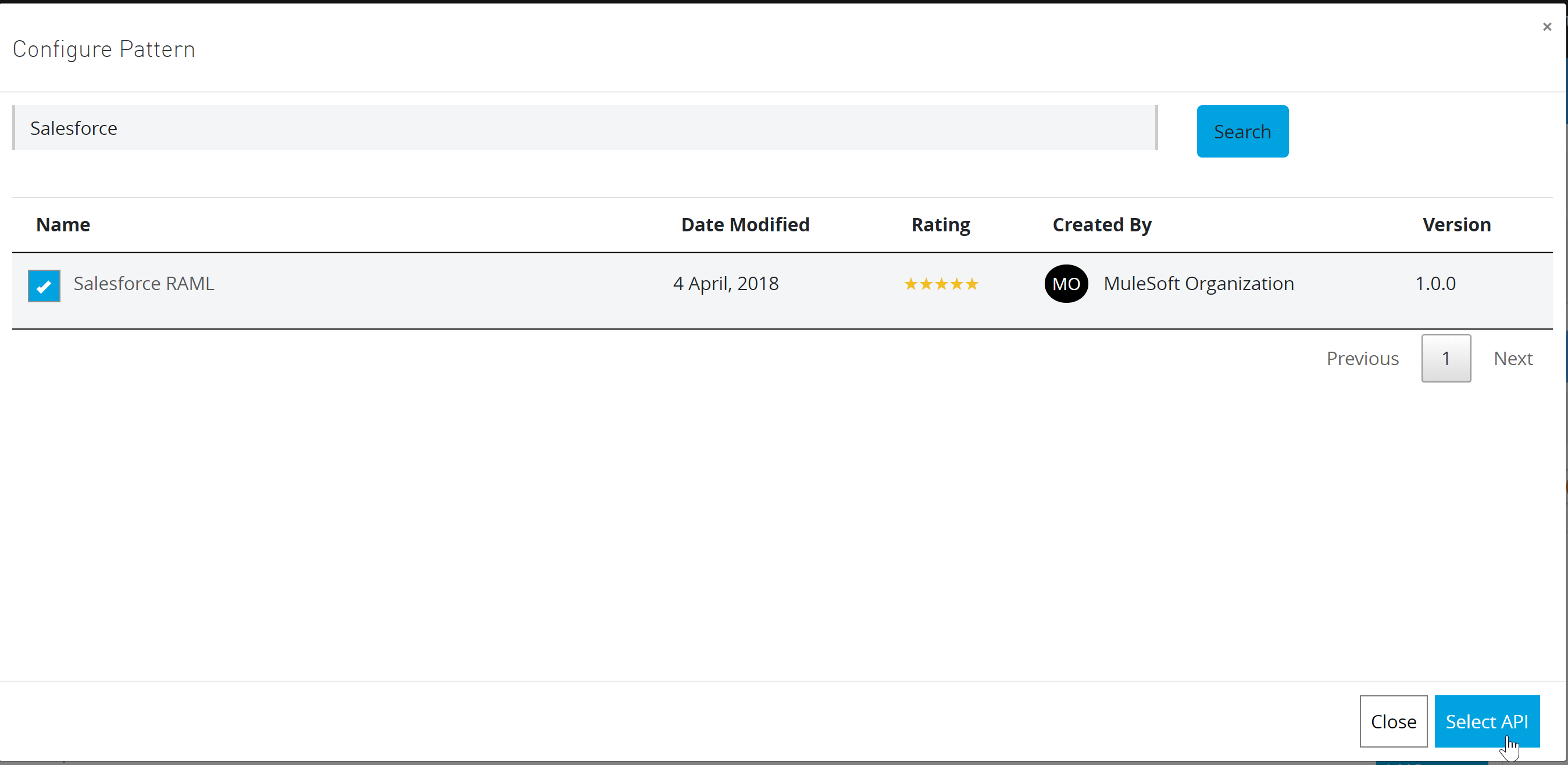
Task: Sort by Date Modified column header
Action: point(745,224)
